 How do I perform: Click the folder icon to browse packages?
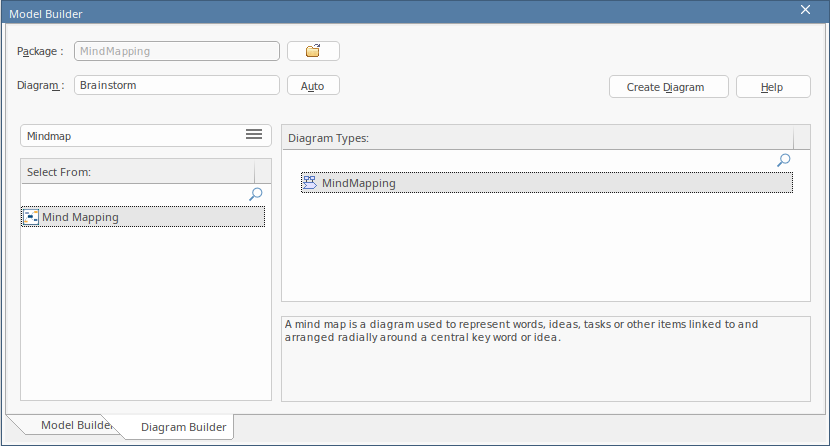click(x=313, y=51)
